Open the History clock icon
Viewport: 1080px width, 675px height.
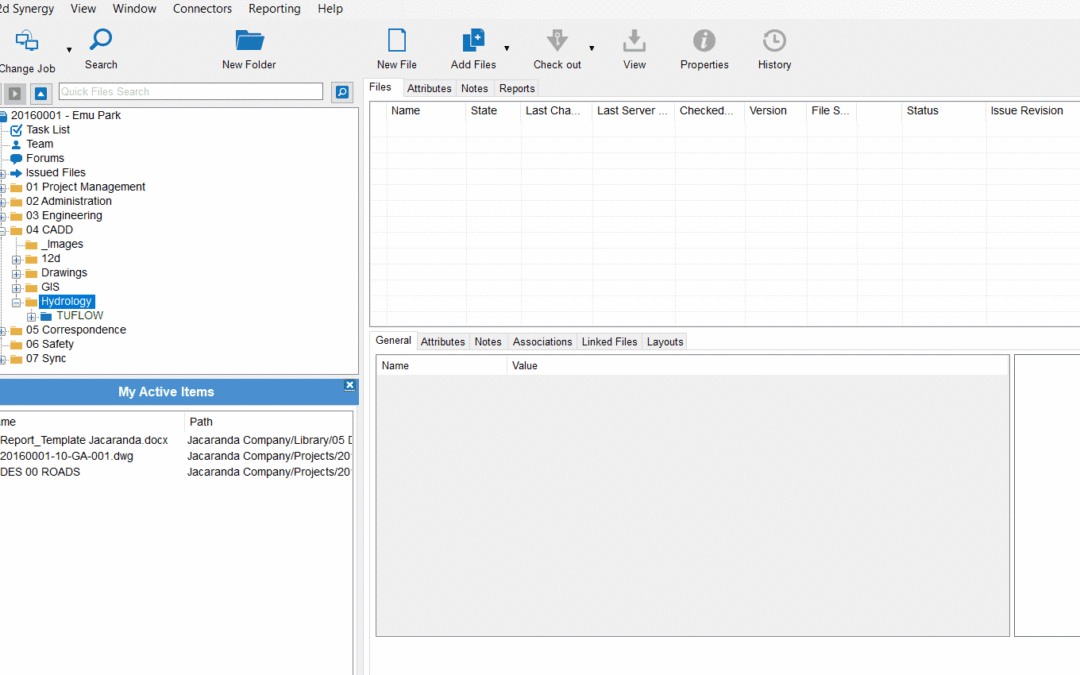click(x=774, y=41)
